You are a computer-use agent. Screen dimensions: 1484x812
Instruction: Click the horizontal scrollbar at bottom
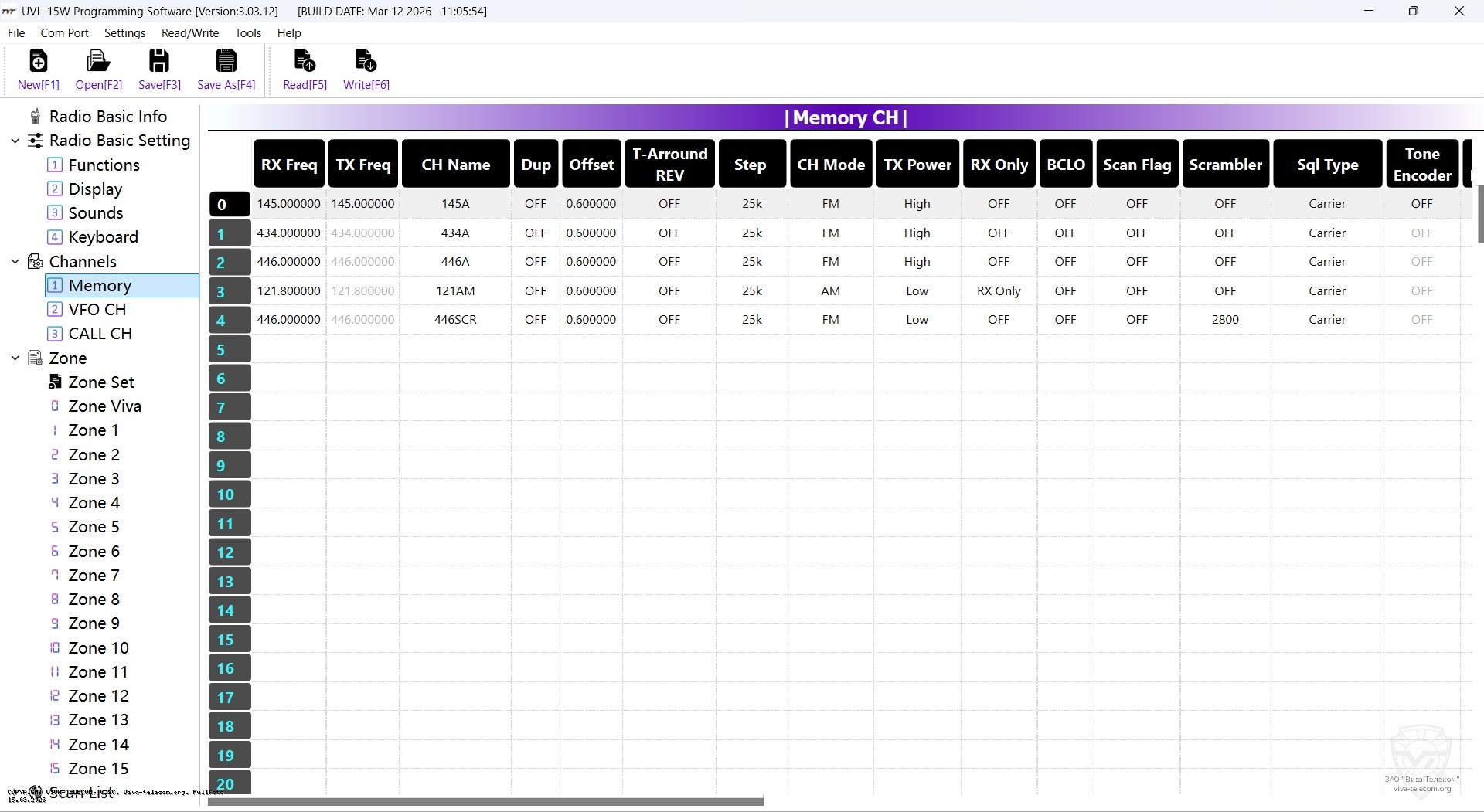click(x=485, y=802)
